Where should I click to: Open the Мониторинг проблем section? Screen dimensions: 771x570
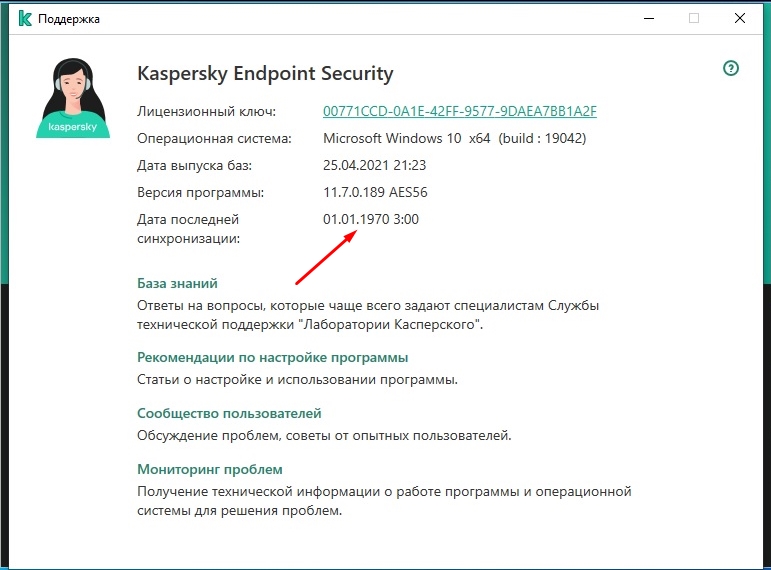click(209, 469)
